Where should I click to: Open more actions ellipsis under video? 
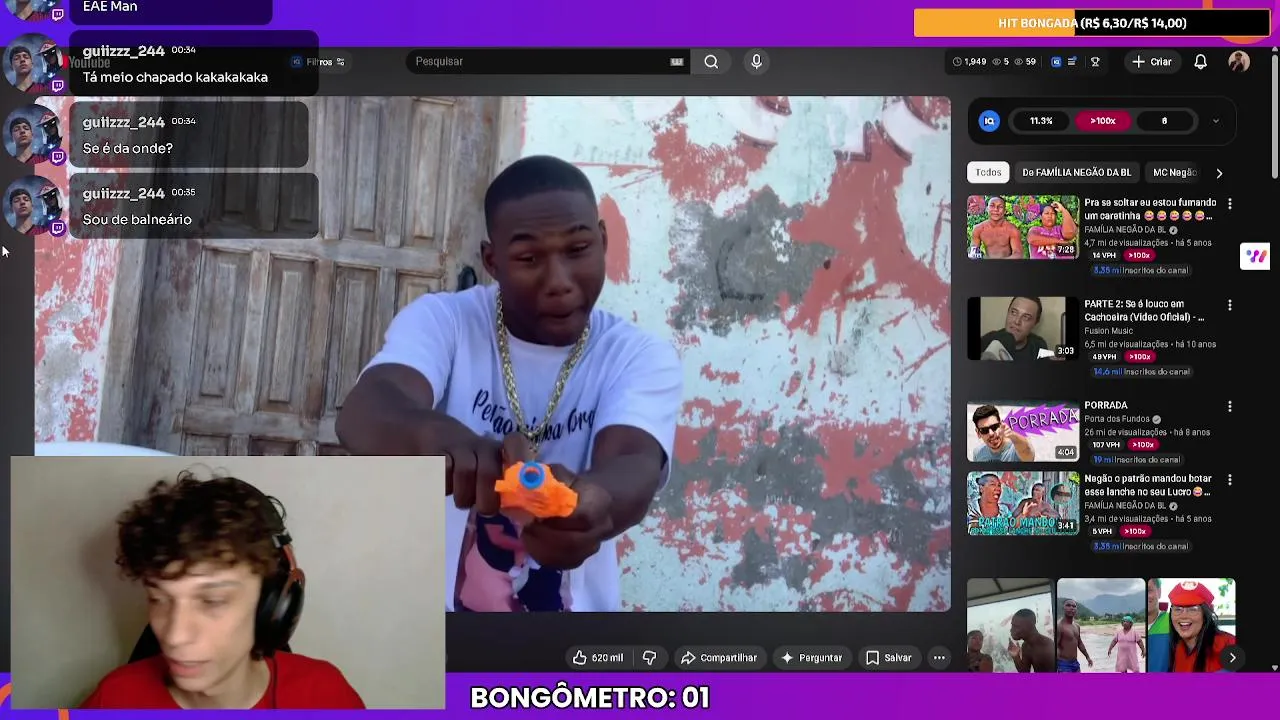[x=939, y=658]
